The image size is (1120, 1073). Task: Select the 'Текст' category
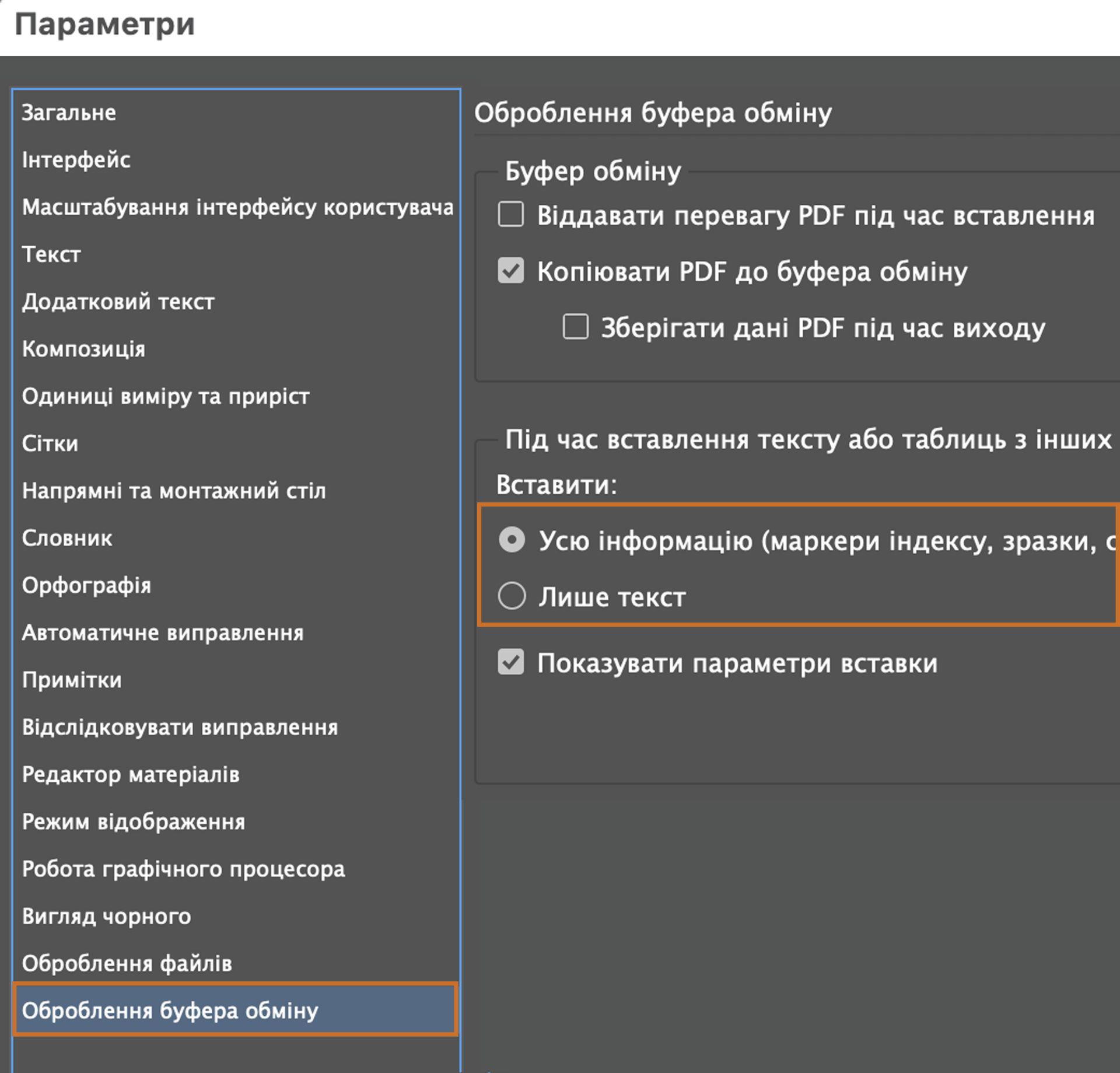(x=51, y=254)
